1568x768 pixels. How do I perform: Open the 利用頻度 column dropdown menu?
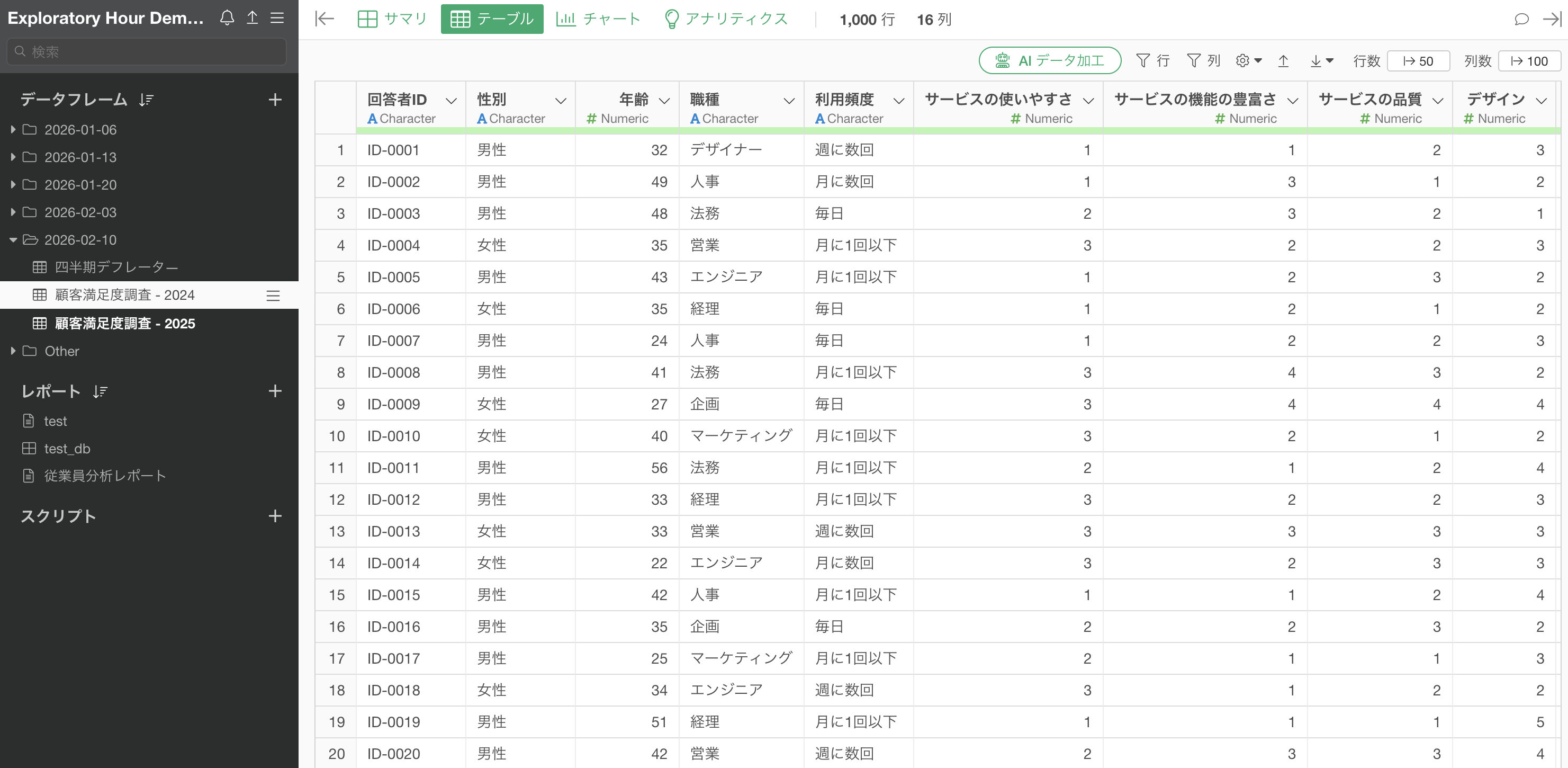[x=898, y=101]
